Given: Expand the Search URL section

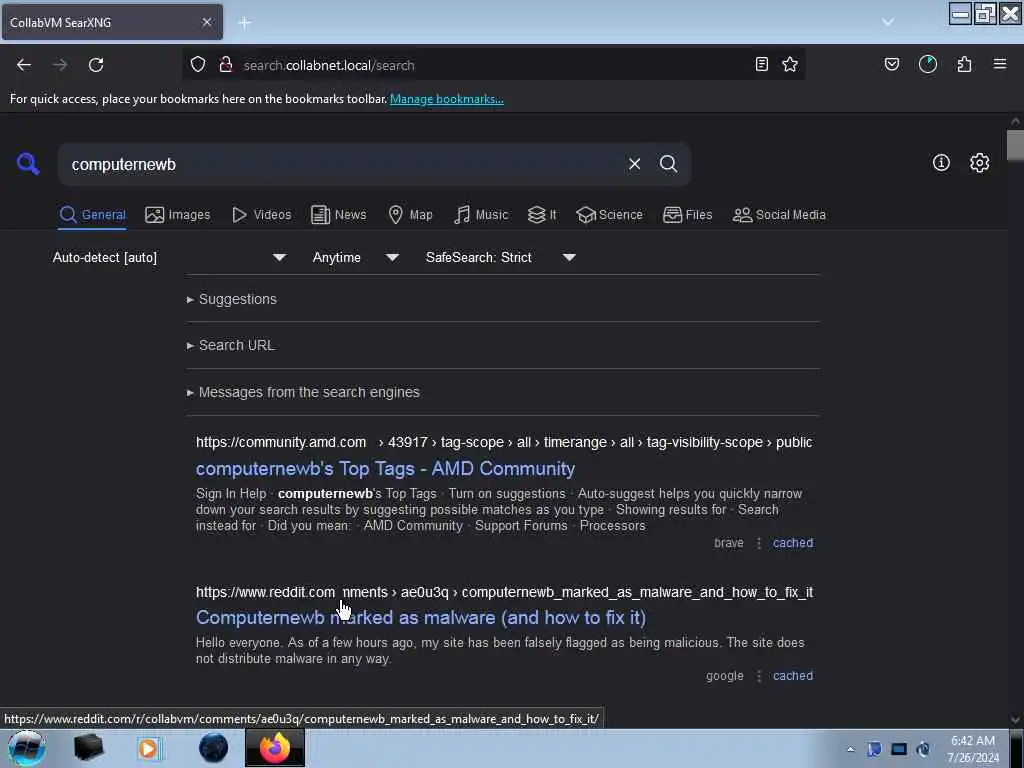Looking at the screenshot, I should coord(231,345).
